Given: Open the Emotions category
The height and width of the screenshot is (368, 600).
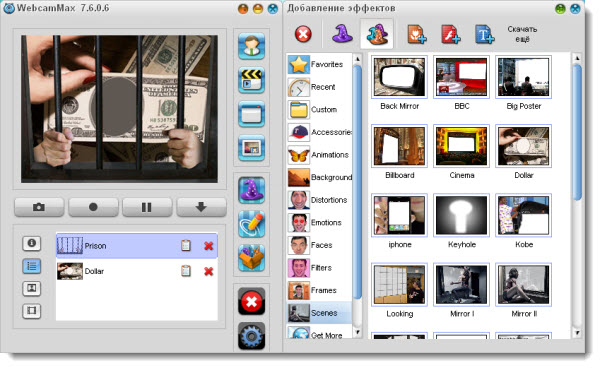Looking at the screenshot, I should (319, 222).
